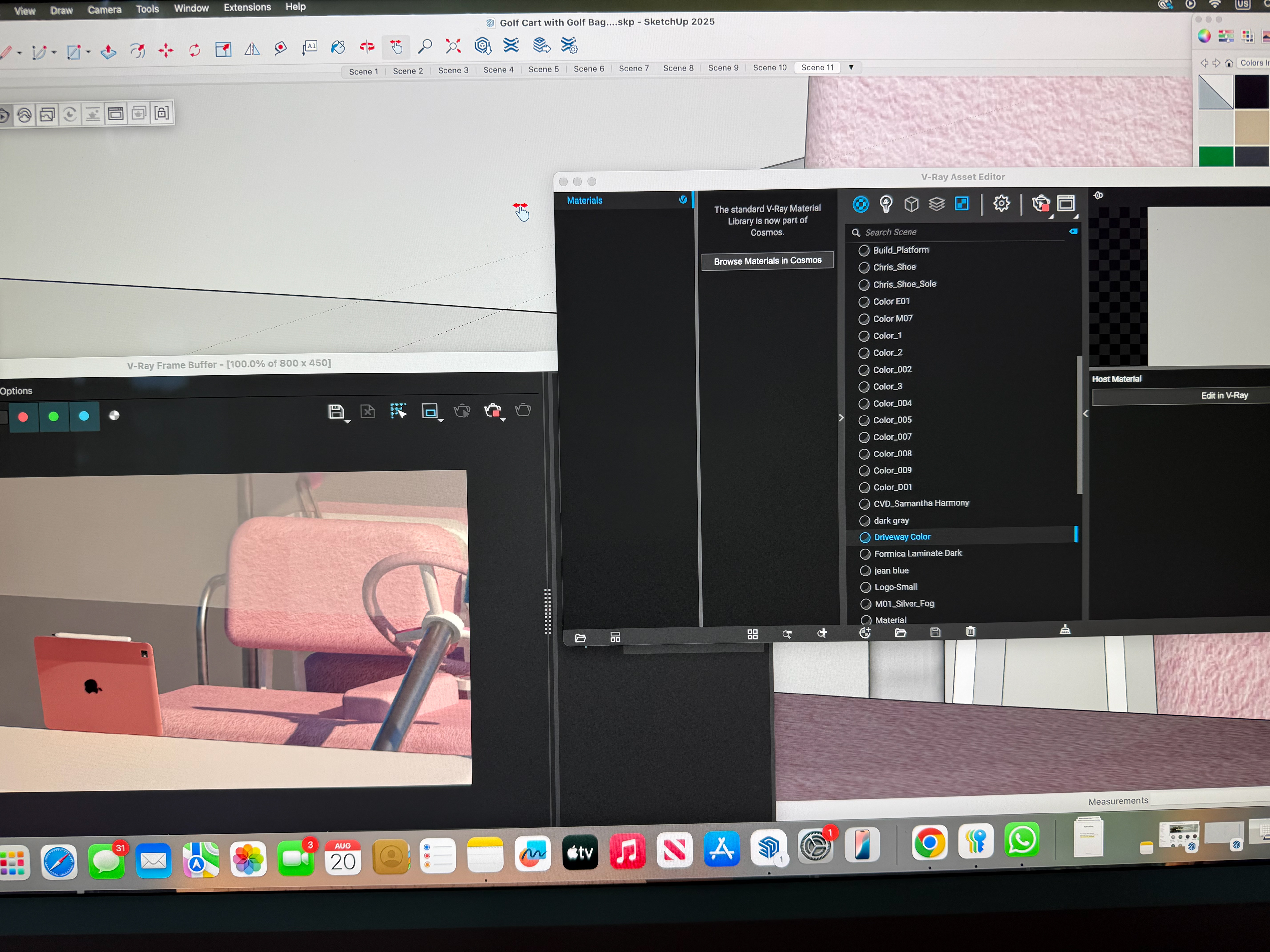Click the delete material trash icon

pos(970,631)
